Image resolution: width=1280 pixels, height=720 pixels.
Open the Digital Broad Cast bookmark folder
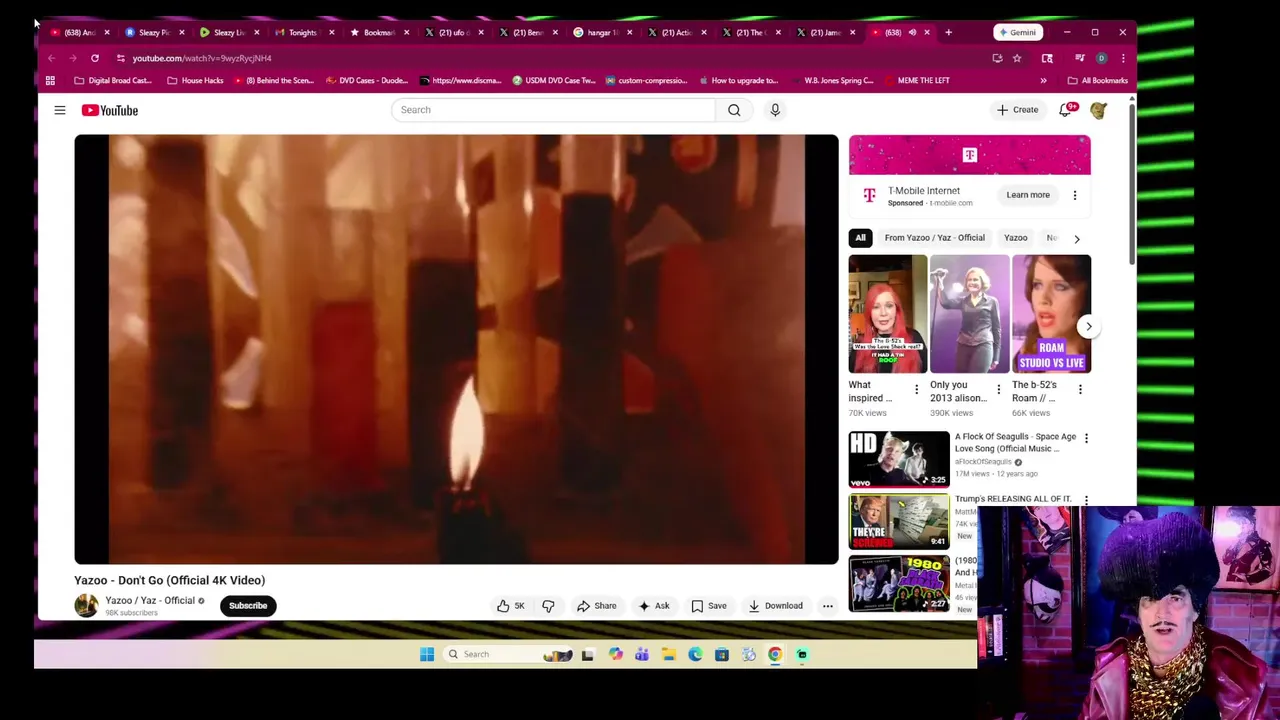coord(113,80)
